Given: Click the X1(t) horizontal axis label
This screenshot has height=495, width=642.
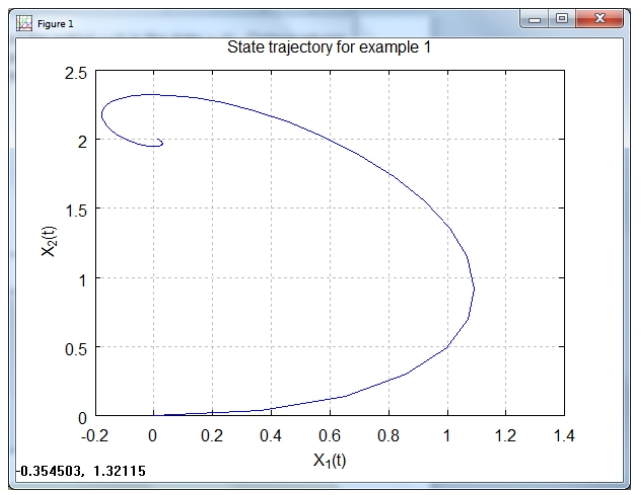Looking at the screenshot, I should point(330,460).
